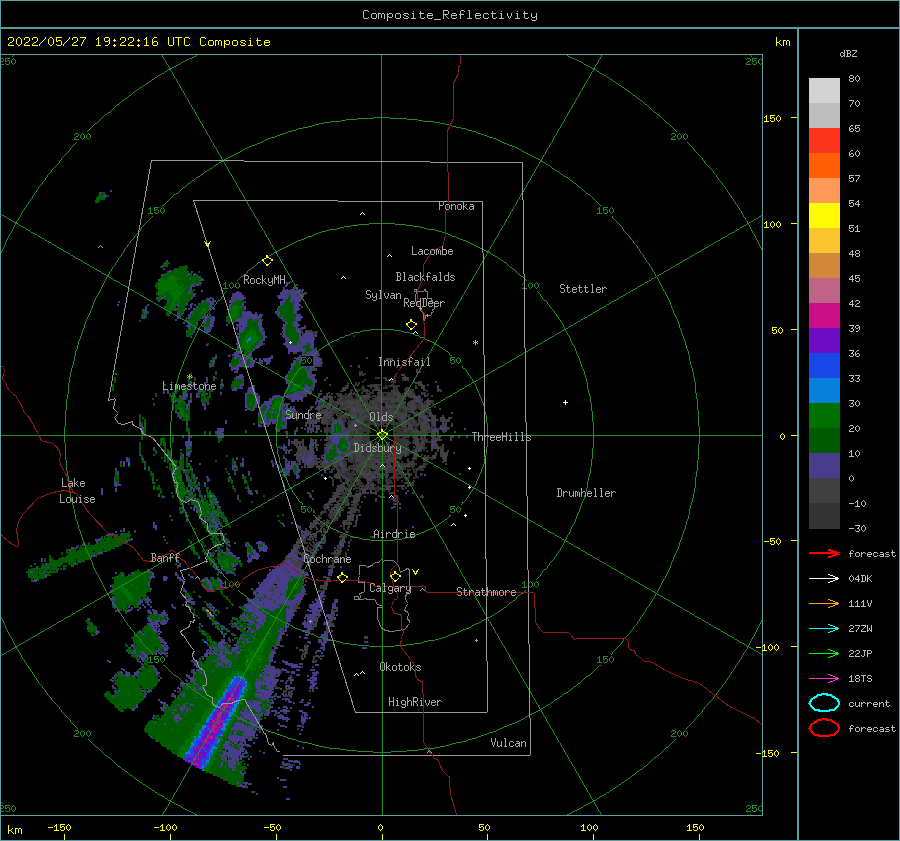Click the Innisfail label
The image size is (900, 841).
(x=404, y=362)
